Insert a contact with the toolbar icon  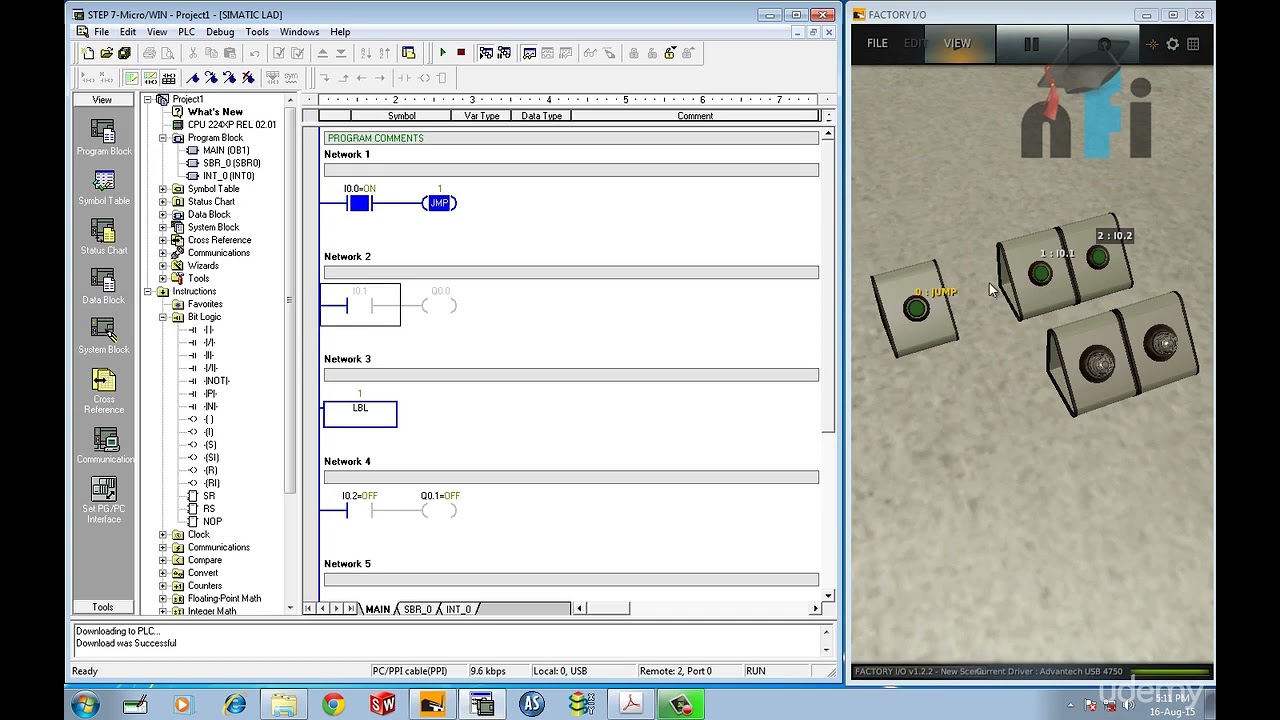[405, 78]
